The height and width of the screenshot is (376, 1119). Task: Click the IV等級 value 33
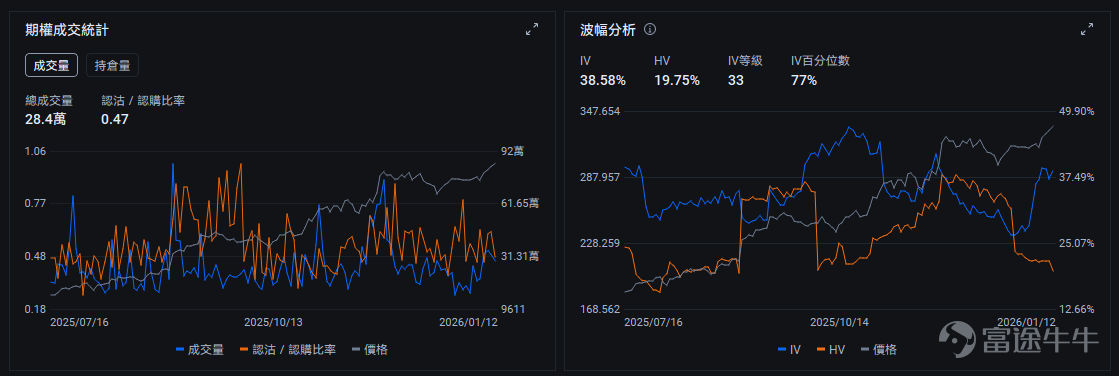tap(736, 81)
